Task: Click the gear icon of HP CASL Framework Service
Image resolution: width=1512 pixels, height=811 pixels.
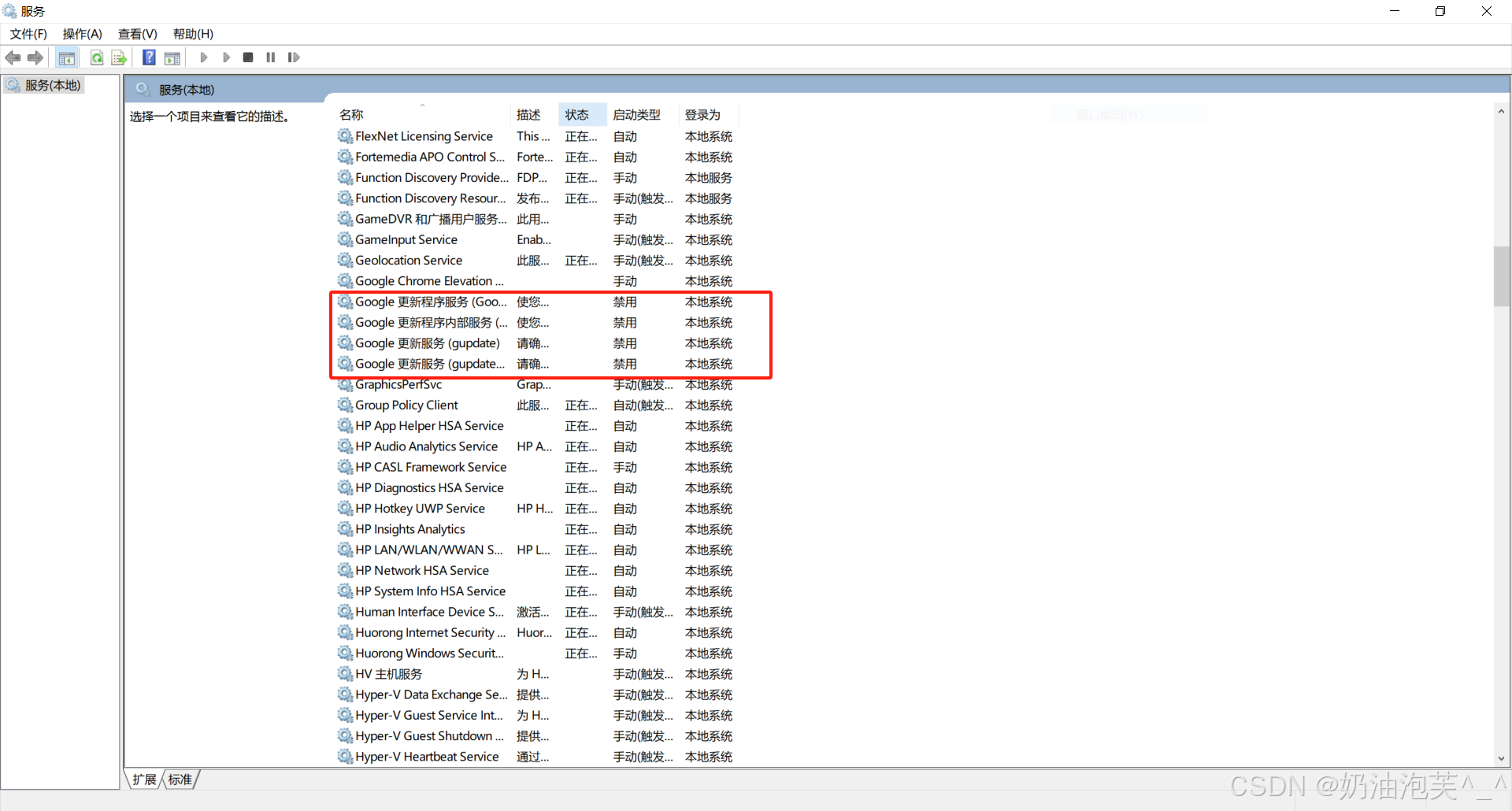Action: pos(345,467)
